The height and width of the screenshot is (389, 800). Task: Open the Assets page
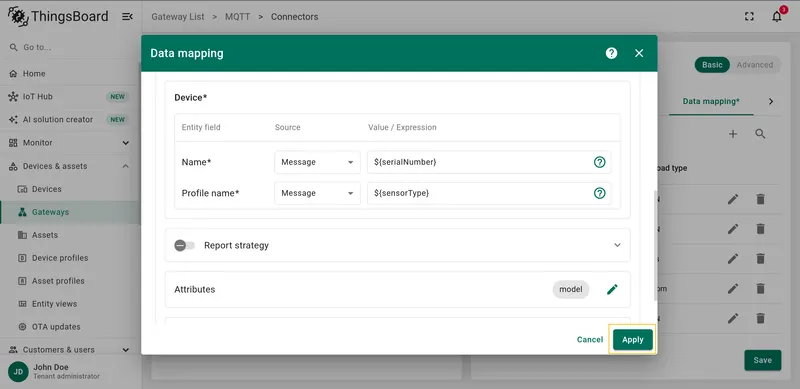point(69,235)
